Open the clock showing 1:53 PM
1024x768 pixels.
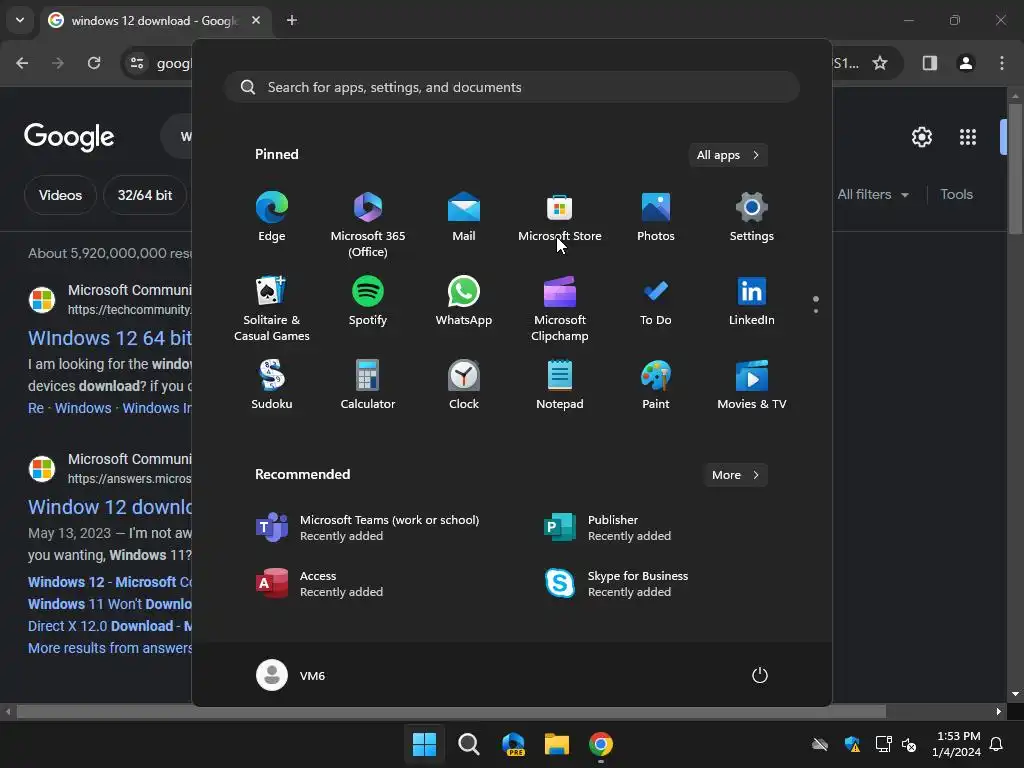956,744
